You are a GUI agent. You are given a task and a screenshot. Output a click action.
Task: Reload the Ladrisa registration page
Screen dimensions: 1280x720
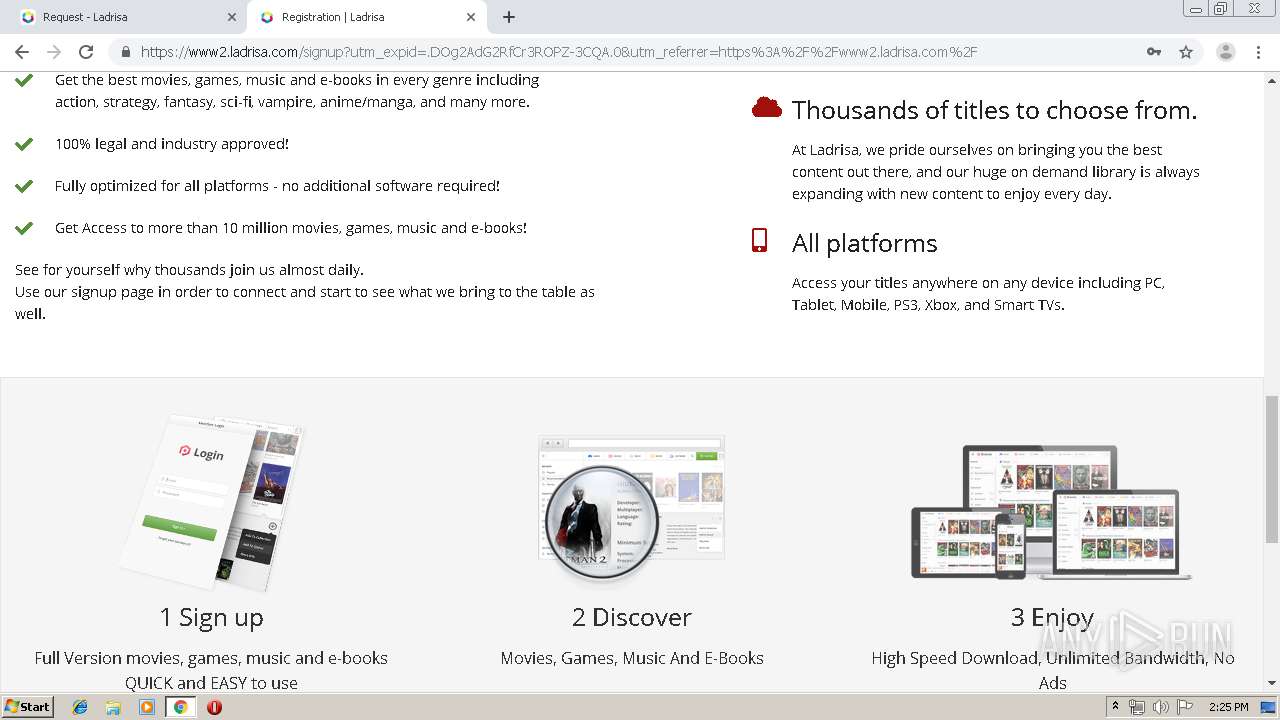click(x=86, y=52)
